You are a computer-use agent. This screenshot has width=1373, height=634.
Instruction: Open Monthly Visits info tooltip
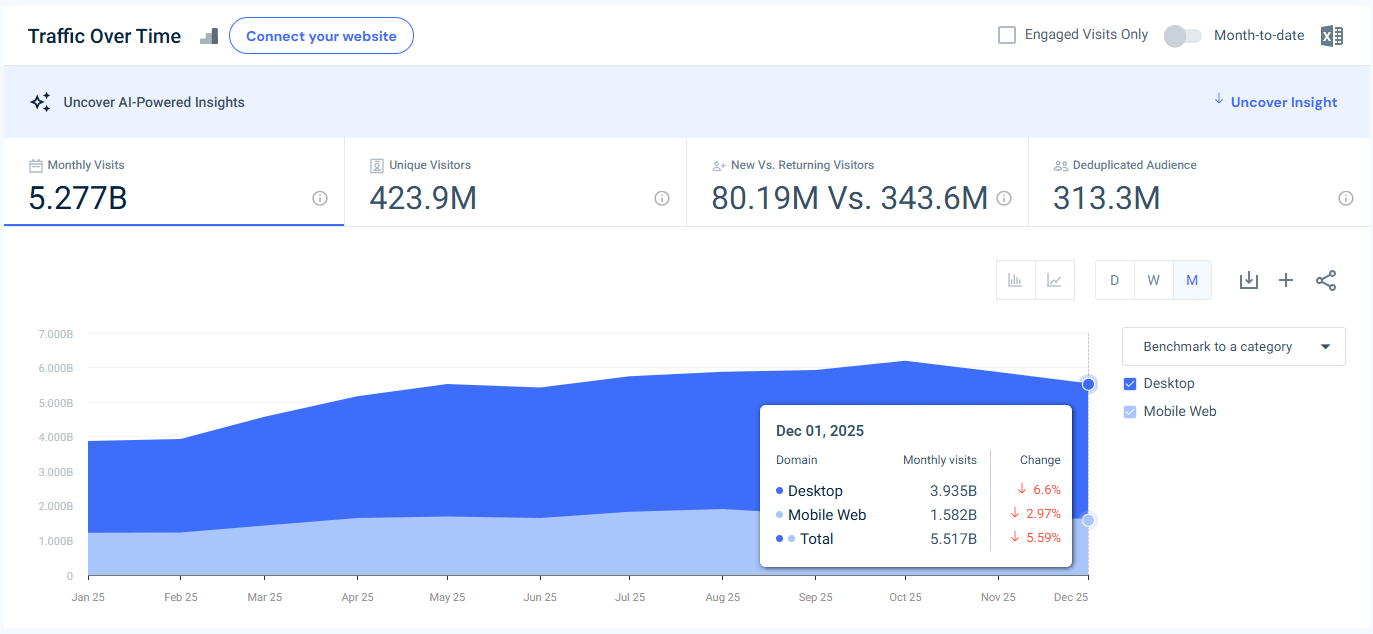click(x=319, y=199)
